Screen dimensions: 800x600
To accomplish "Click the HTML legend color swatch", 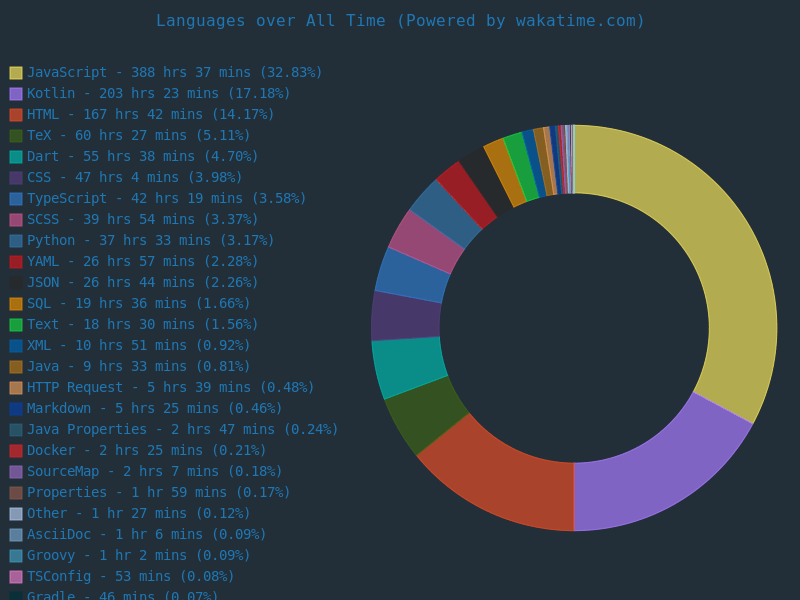I will [16, 115].
